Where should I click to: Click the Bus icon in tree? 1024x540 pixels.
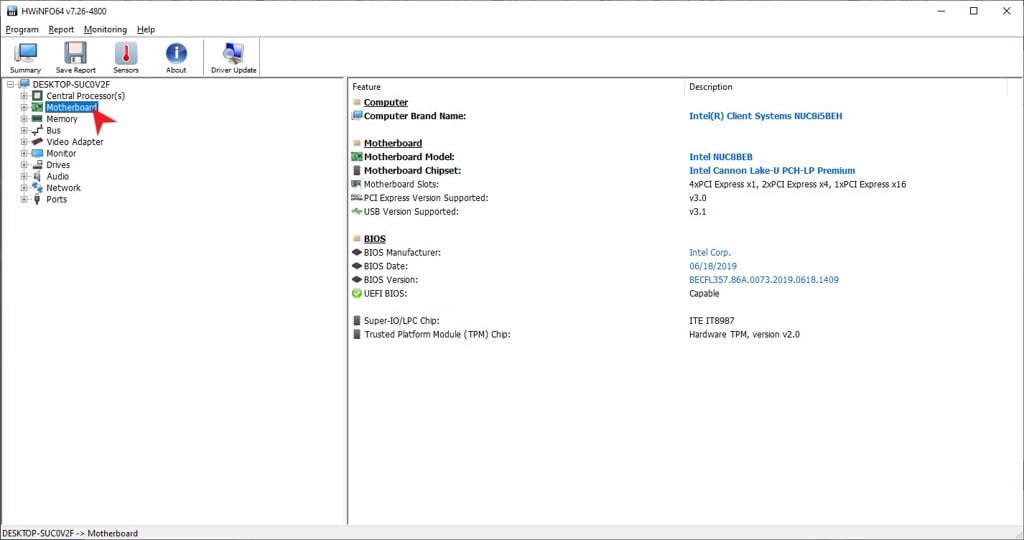[37, 131]
